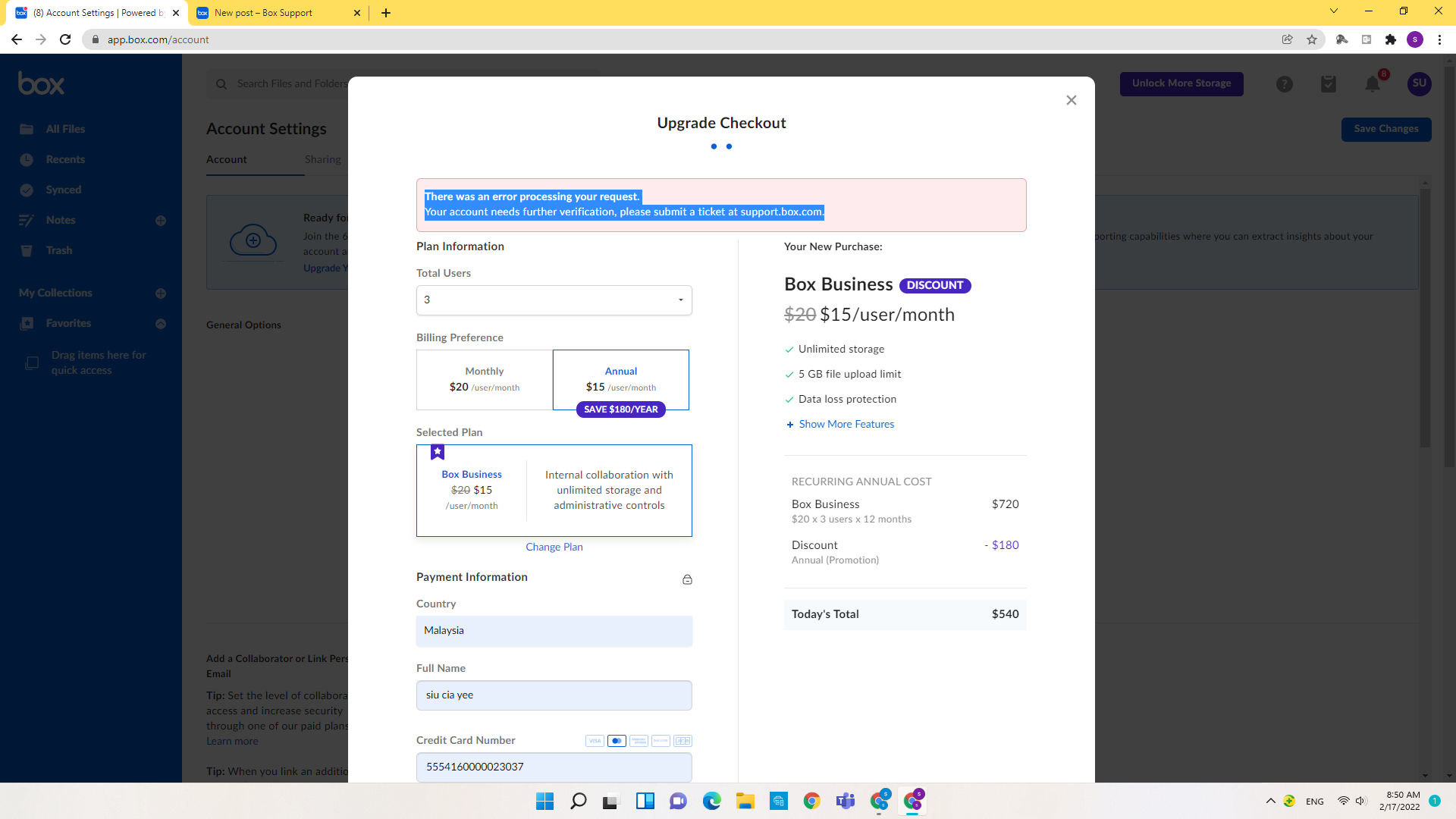Open a new browser tab
The image size is (1456, 819).
386,13
